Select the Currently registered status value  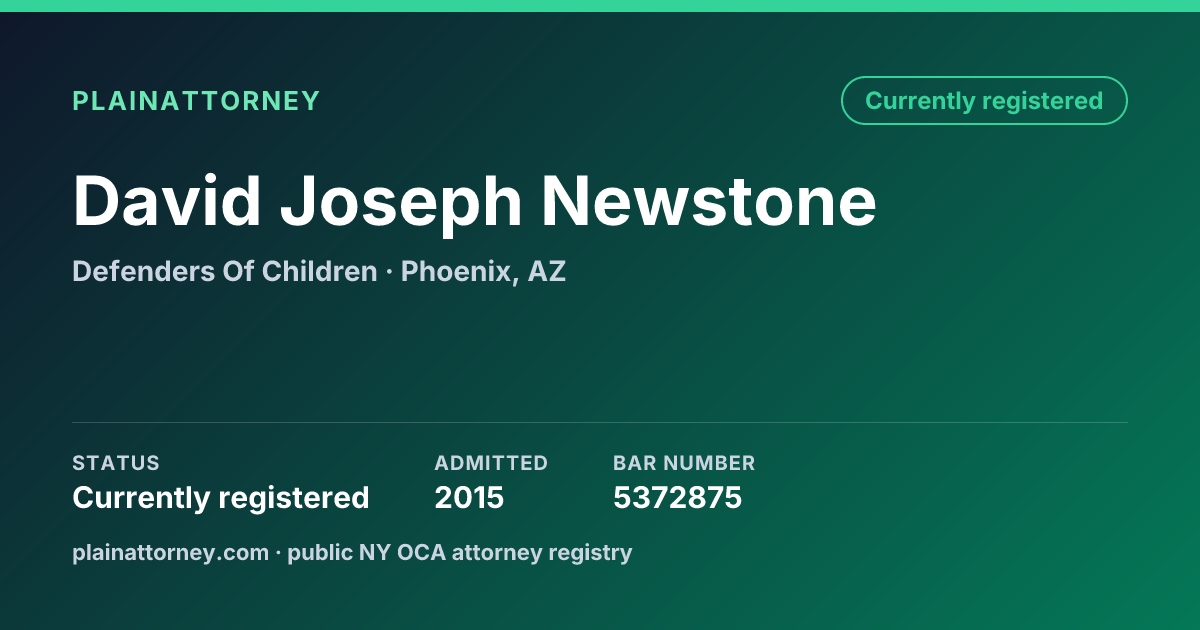coord(221,497)
